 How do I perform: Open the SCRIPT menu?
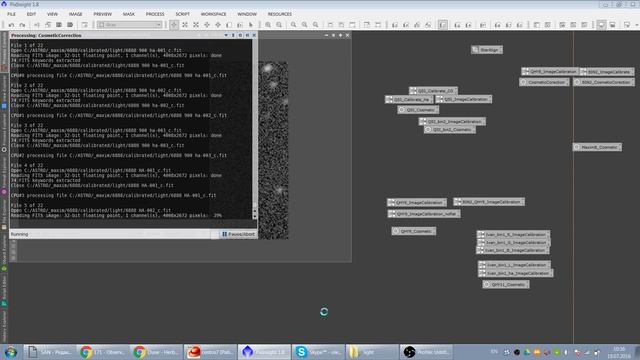182,14
